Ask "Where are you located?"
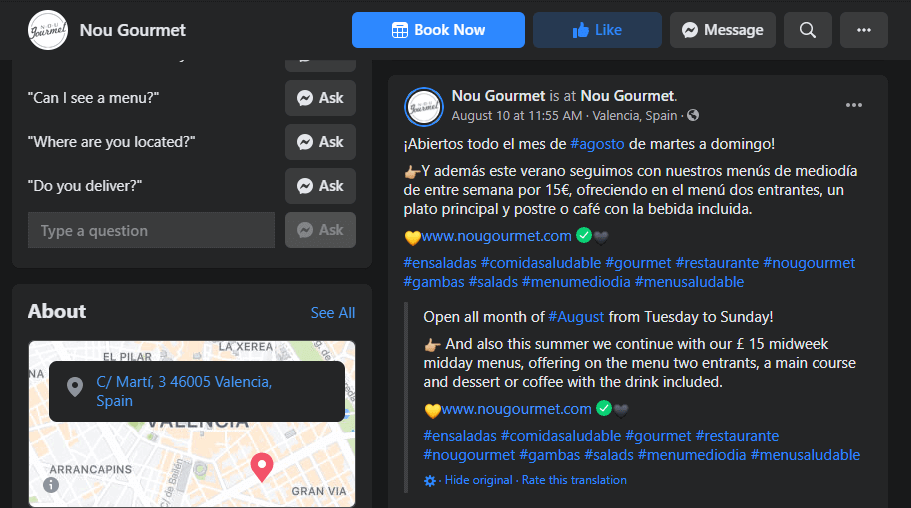This screenshot has height=508, width=911. click(x=320, y=142)
